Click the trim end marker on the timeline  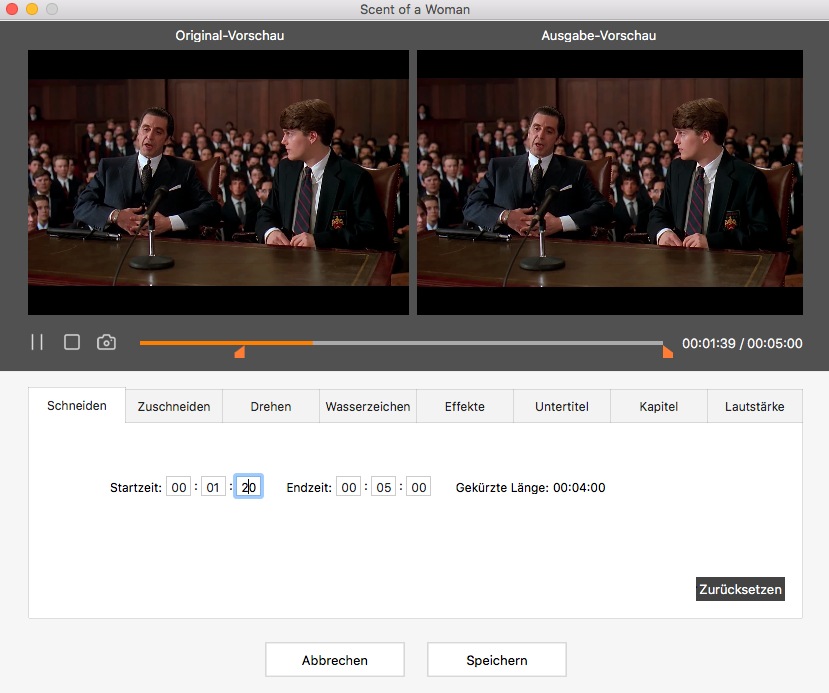(668, 352)
